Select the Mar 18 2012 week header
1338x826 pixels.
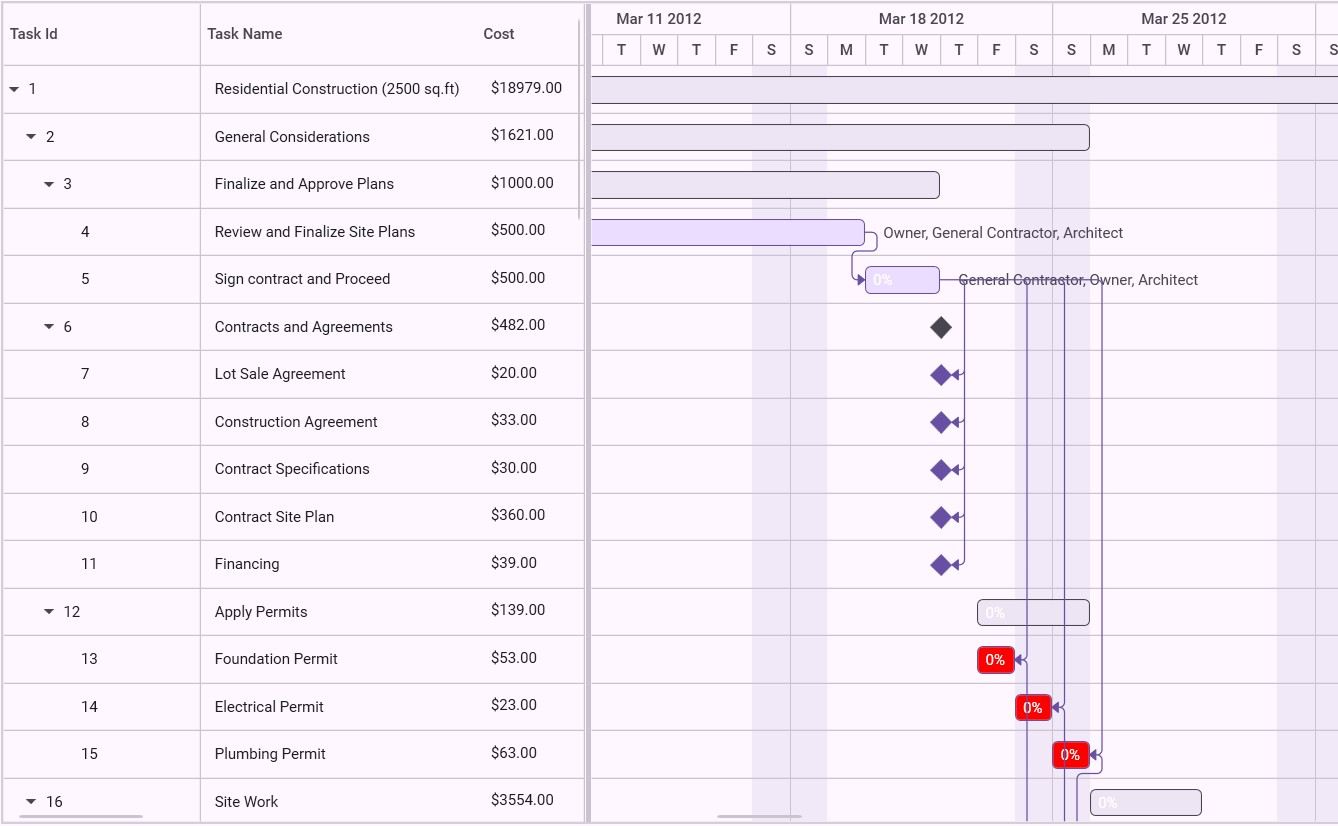(921, 19)
